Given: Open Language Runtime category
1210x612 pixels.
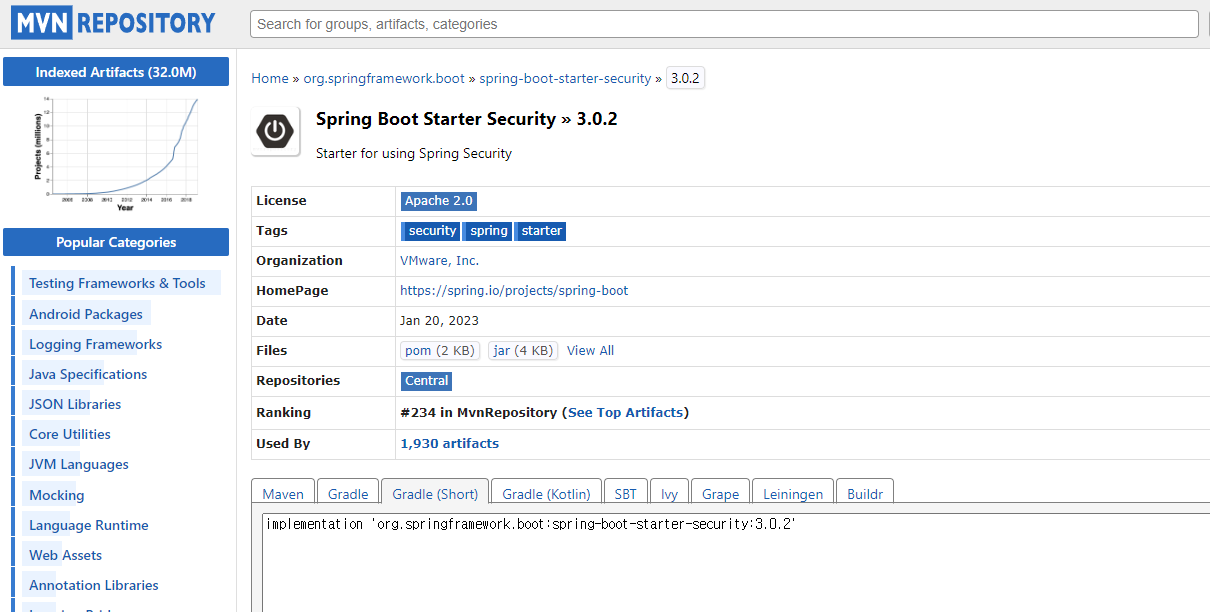Looking at the screenshot, I should tap(89, 525).
